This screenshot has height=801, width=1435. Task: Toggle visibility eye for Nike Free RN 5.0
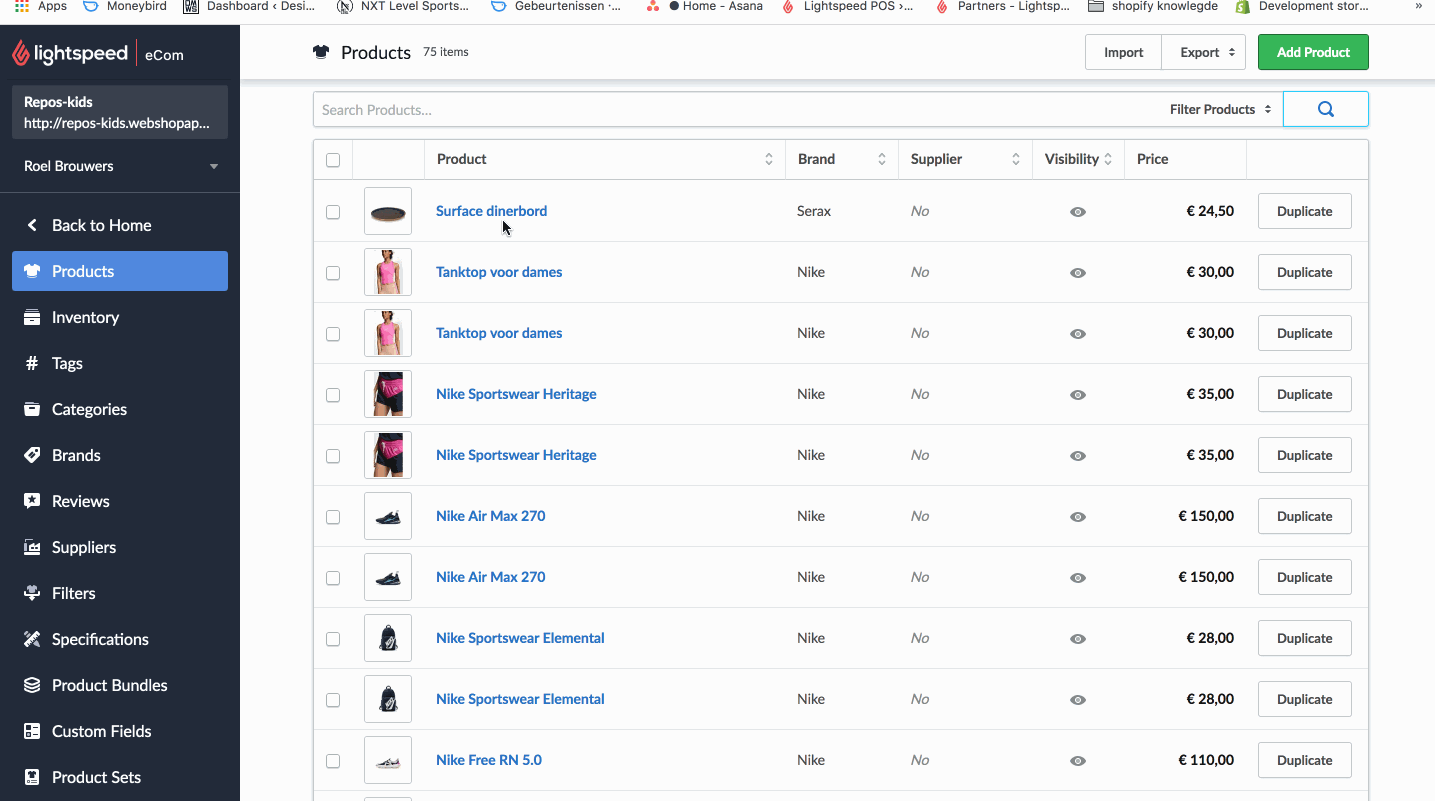click(1078, 761)
